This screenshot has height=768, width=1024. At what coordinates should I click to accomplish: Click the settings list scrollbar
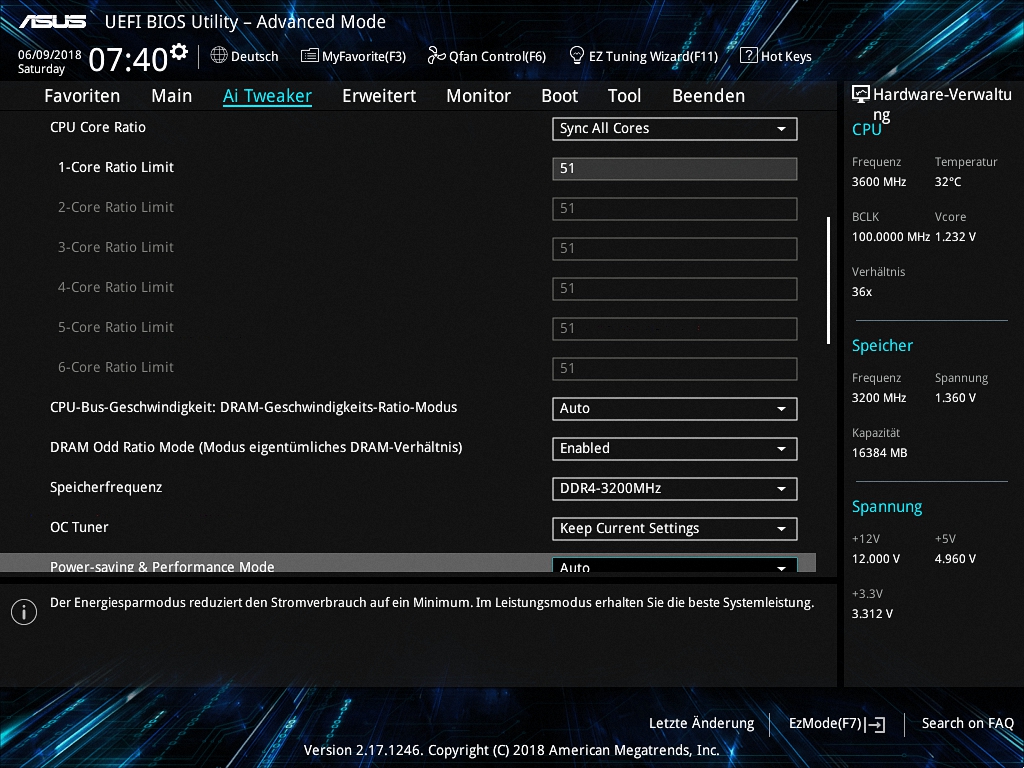click(828, 280)
